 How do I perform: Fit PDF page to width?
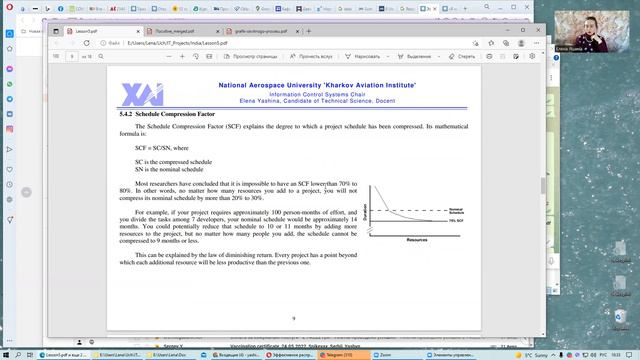209,56
